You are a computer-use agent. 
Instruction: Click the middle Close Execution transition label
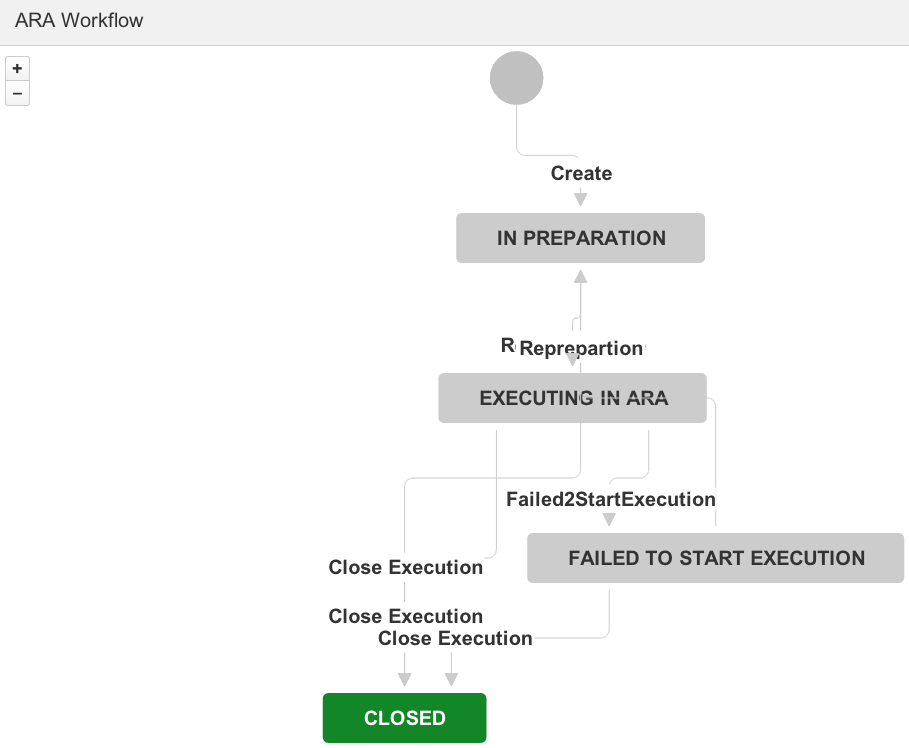coord(405,616)
